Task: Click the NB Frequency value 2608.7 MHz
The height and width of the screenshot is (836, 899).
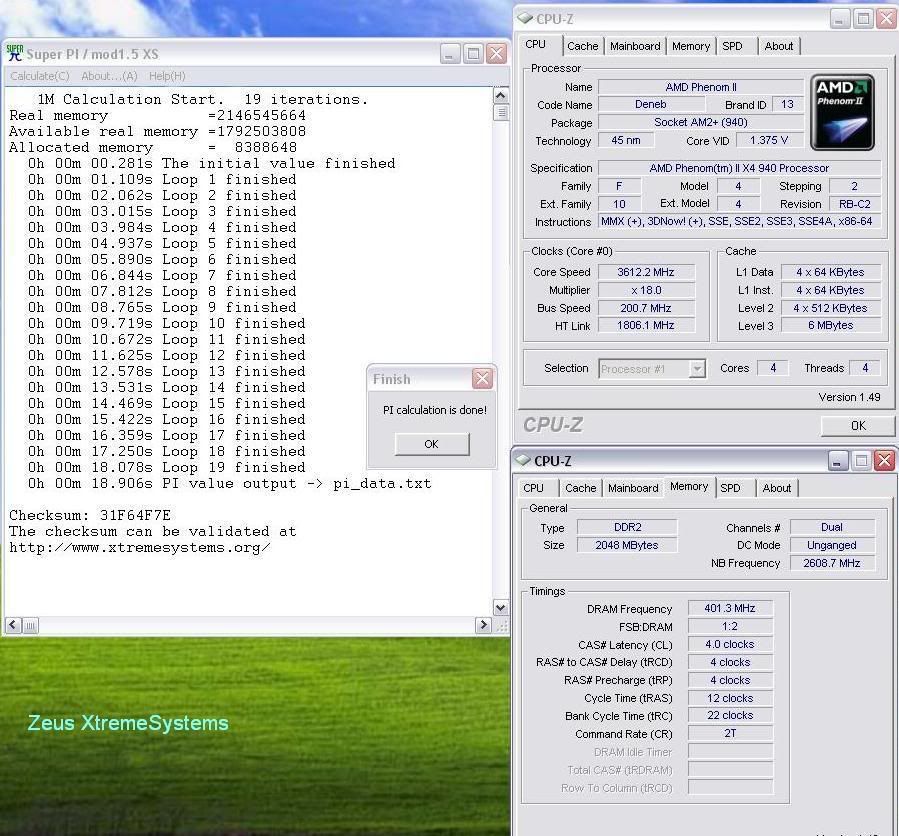Action: (832, 563)
